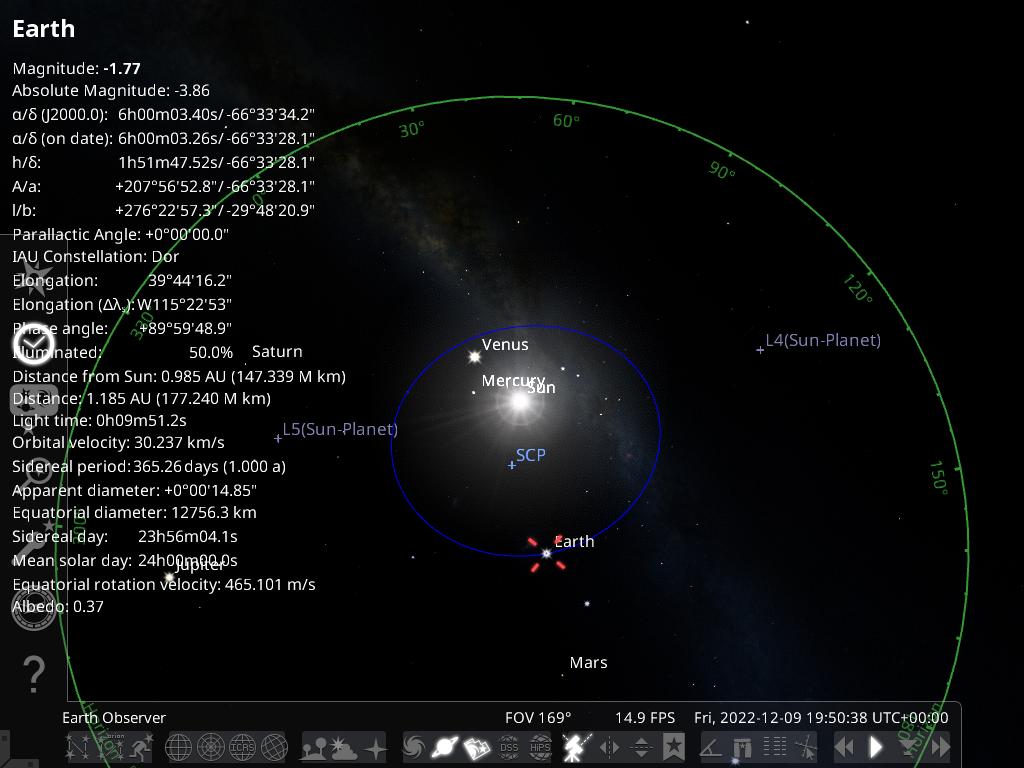Open date and time clock icon
This screenshot has height=768, width=1024.
pos(33,343)
